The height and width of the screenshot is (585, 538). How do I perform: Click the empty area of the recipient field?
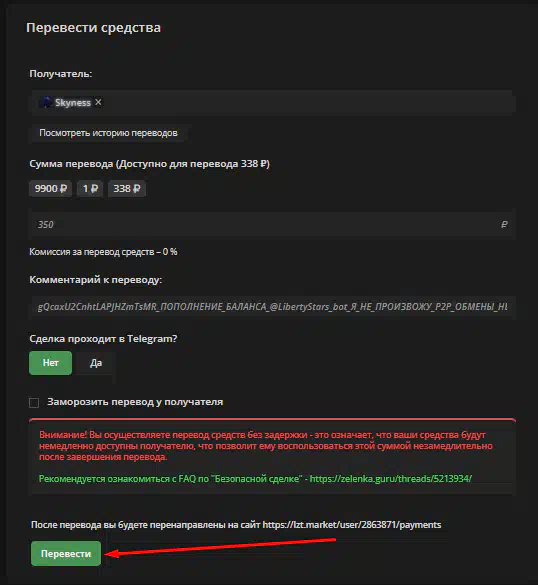(x=308, y=102)
